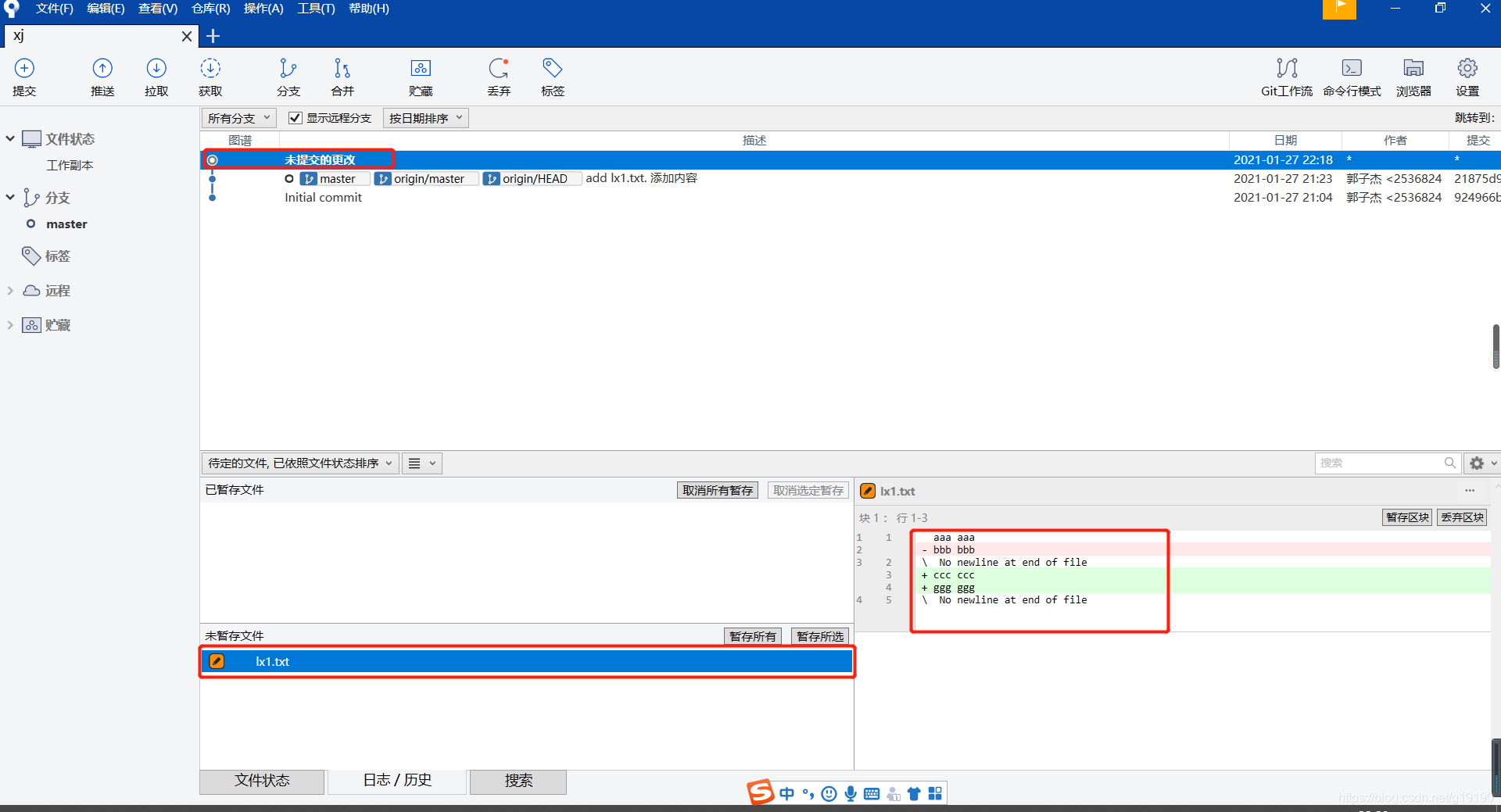1501x812 pixels.
Task: Click the Fetch (获取) toolbar icon
Action: click(210, 77)
